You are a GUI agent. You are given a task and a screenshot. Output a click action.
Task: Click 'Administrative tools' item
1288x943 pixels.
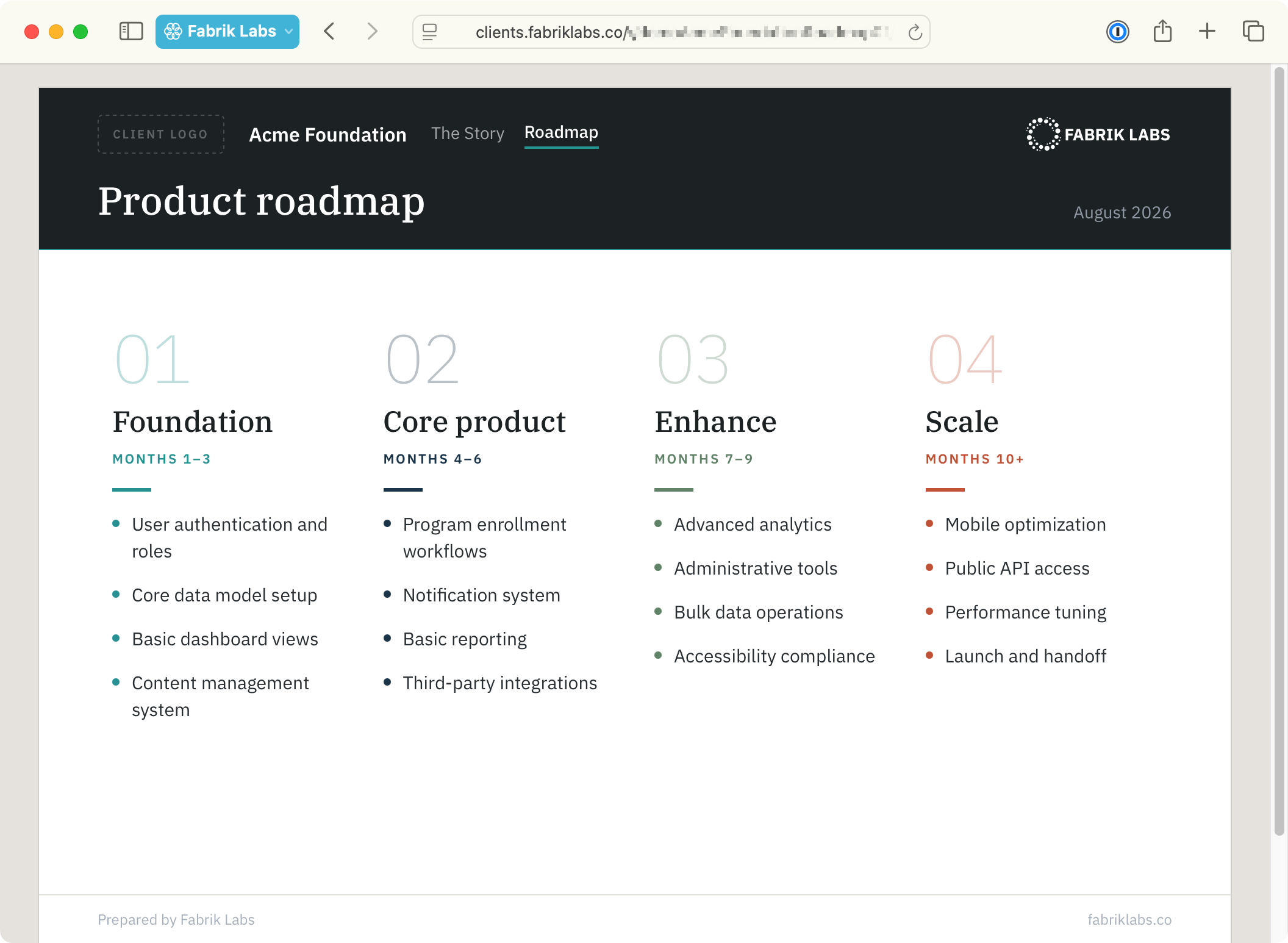tap(756, 568)
